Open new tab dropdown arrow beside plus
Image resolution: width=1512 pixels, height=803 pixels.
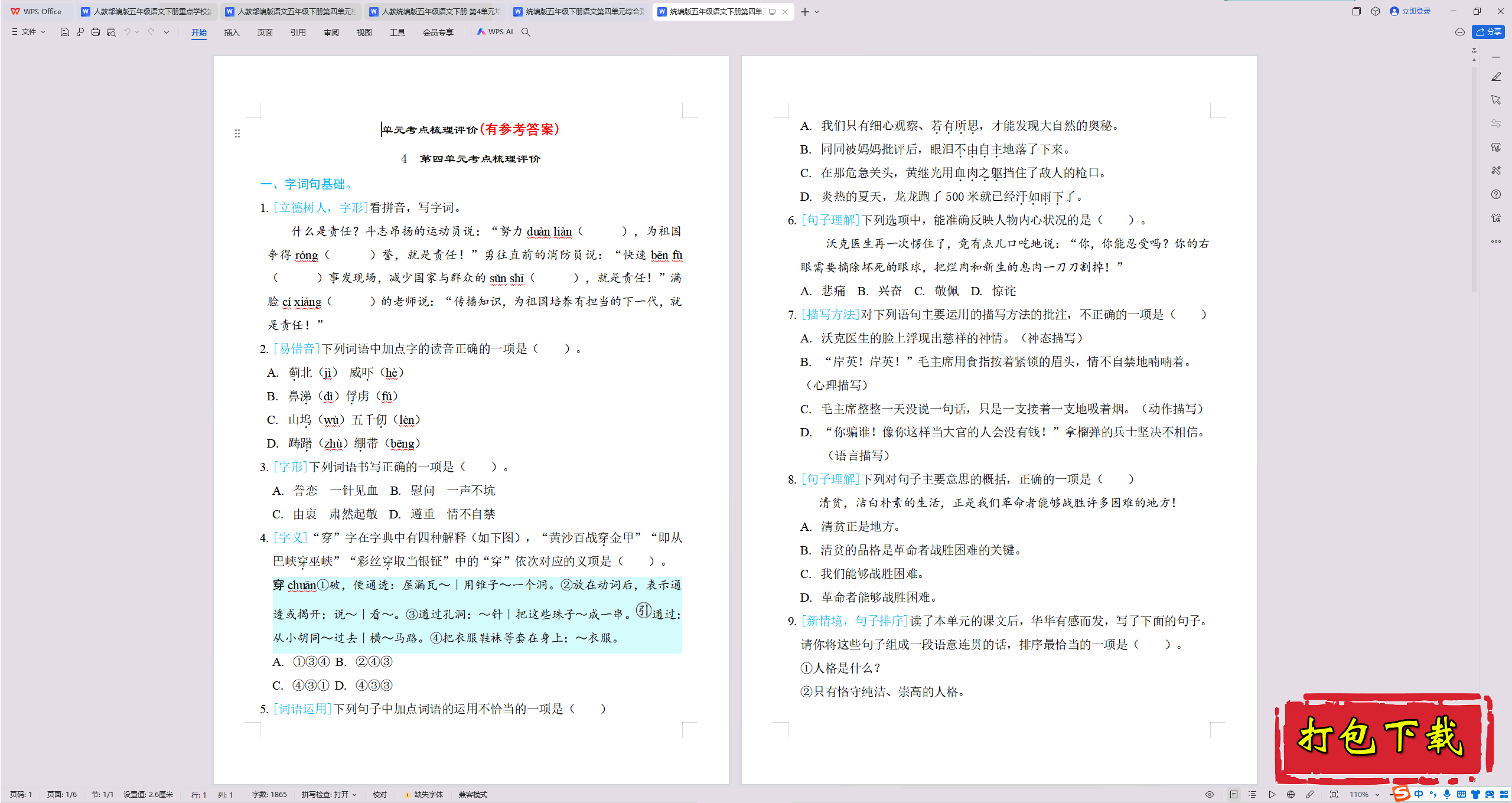(x=817, y=12)
